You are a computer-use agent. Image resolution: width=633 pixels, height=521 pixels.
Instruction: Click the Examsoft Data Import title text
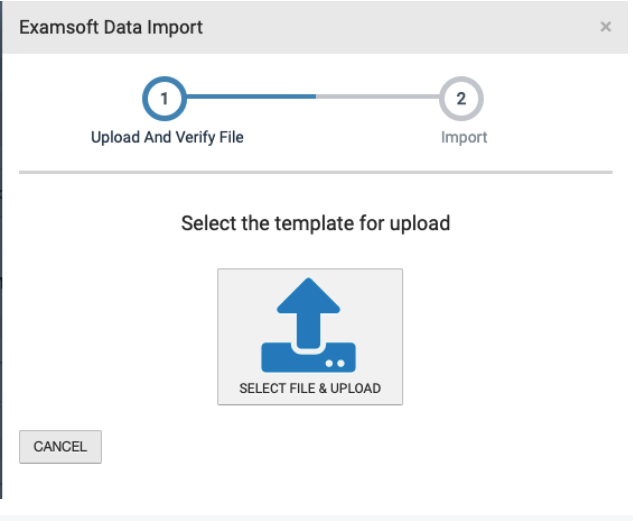coord(111,27)
